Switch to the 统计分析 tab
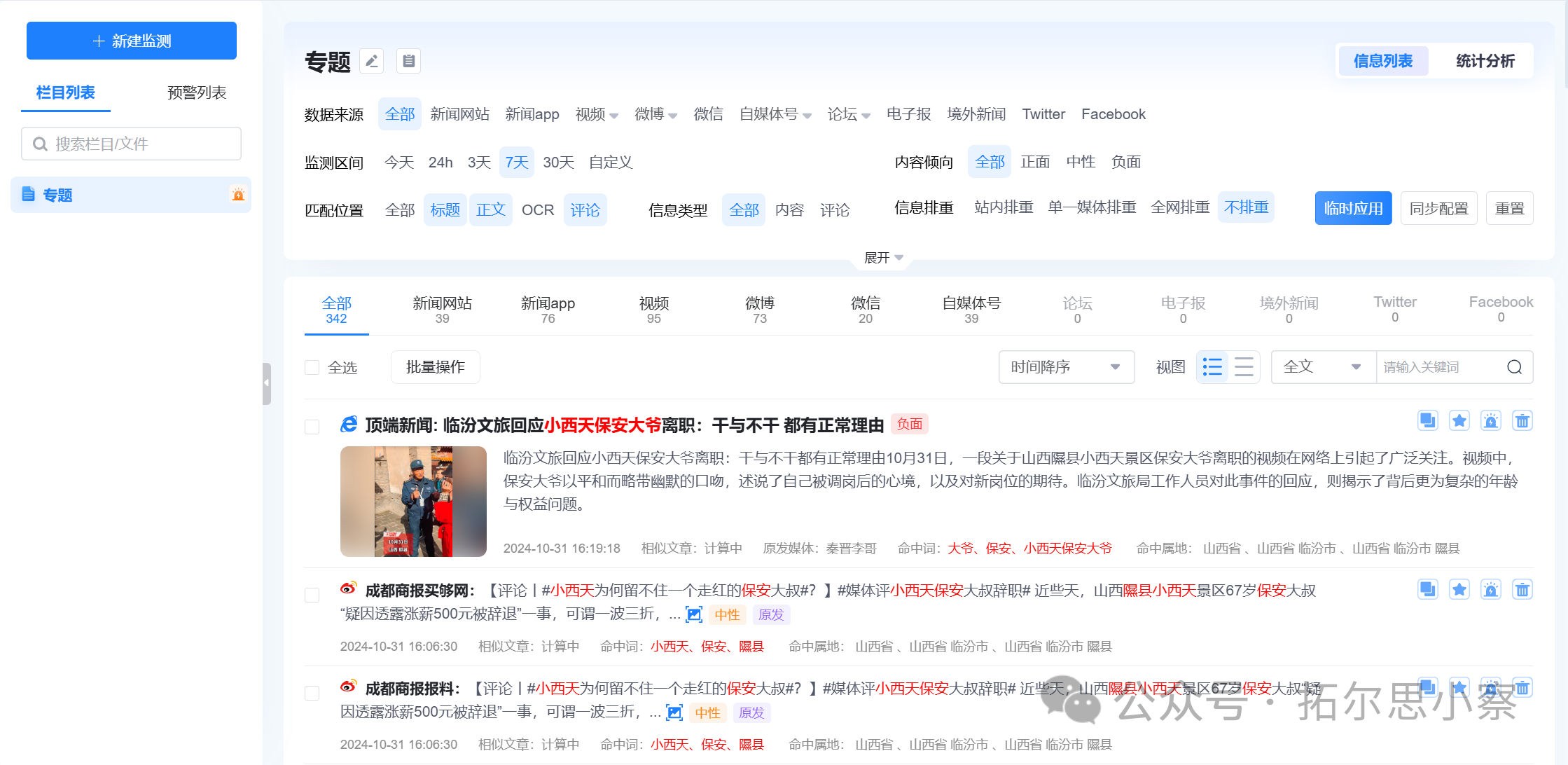This screenshot has width=1568, height=765. click(x=1485, y=62)
